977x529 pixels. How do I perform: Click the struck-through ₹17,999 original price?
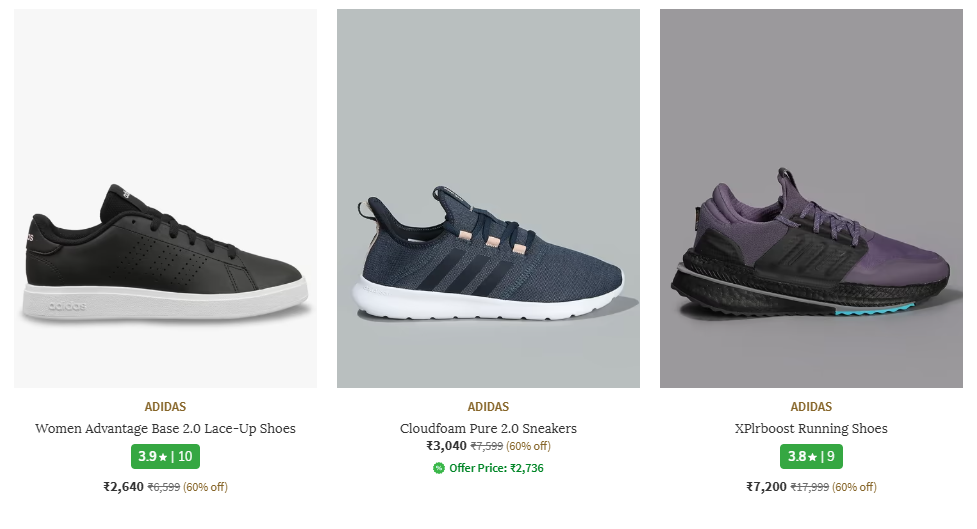click(809, 487)
